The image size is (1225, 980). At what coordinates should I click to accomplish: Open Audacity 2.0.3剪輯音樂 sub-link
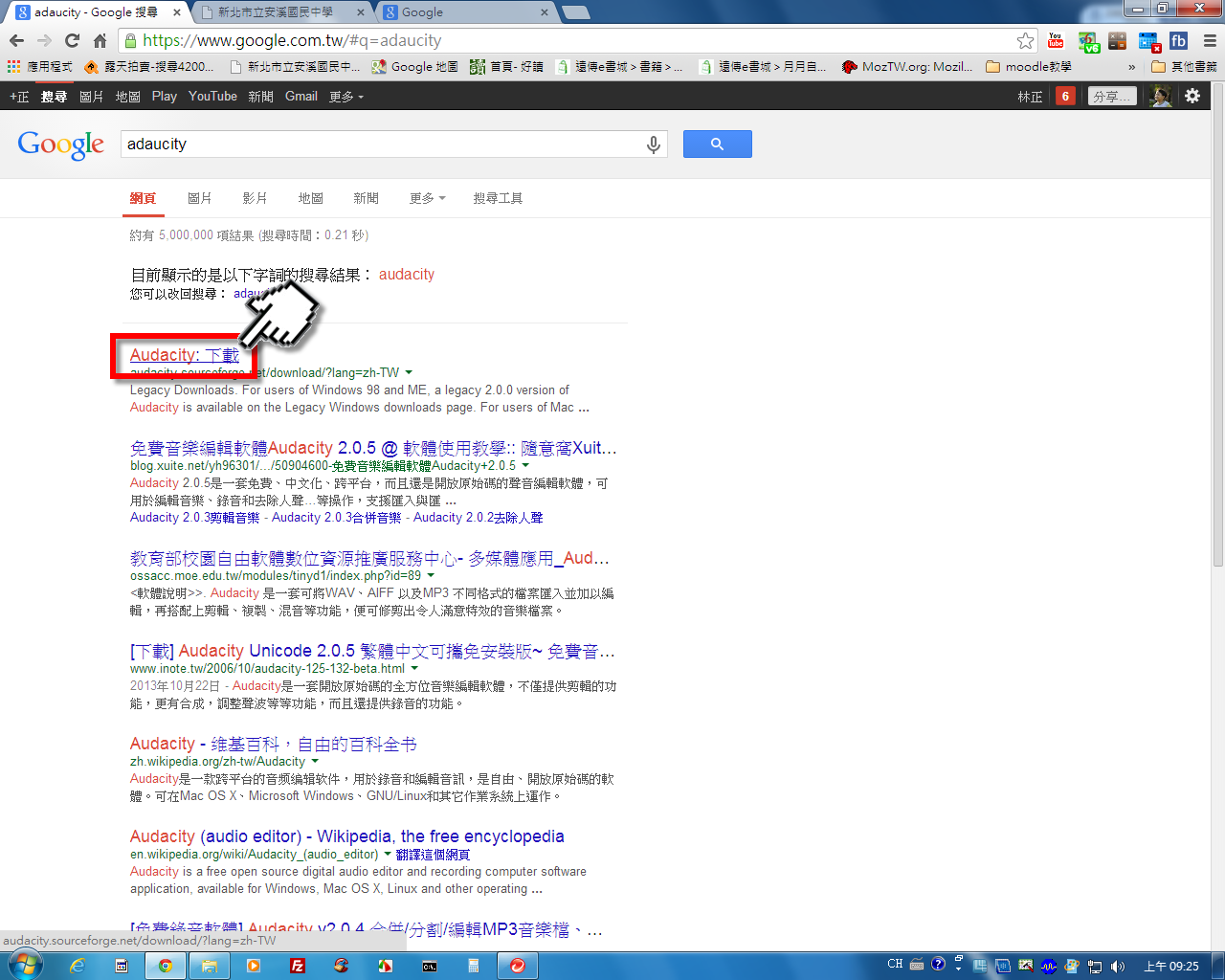click(194, 518)
